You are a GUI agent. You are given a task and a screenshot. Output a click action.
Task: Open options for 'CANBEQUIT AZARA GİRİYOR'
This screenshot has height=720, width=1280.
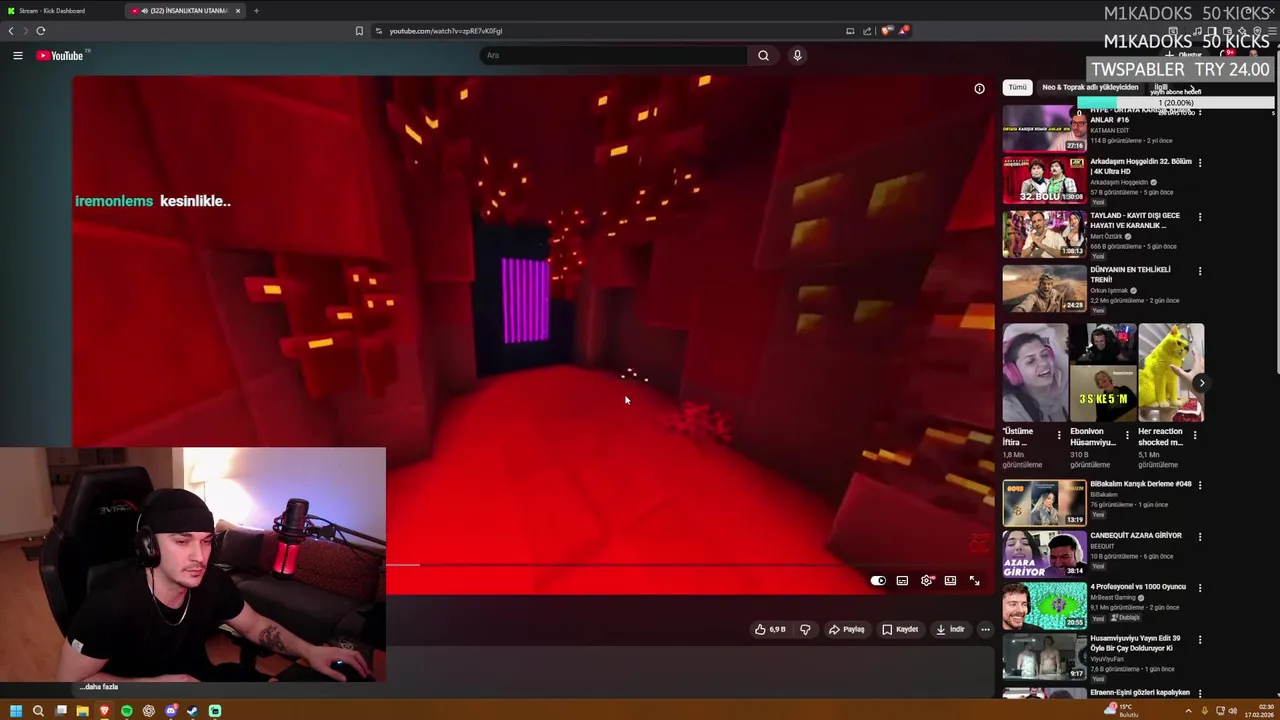[x=1200, y=537]
